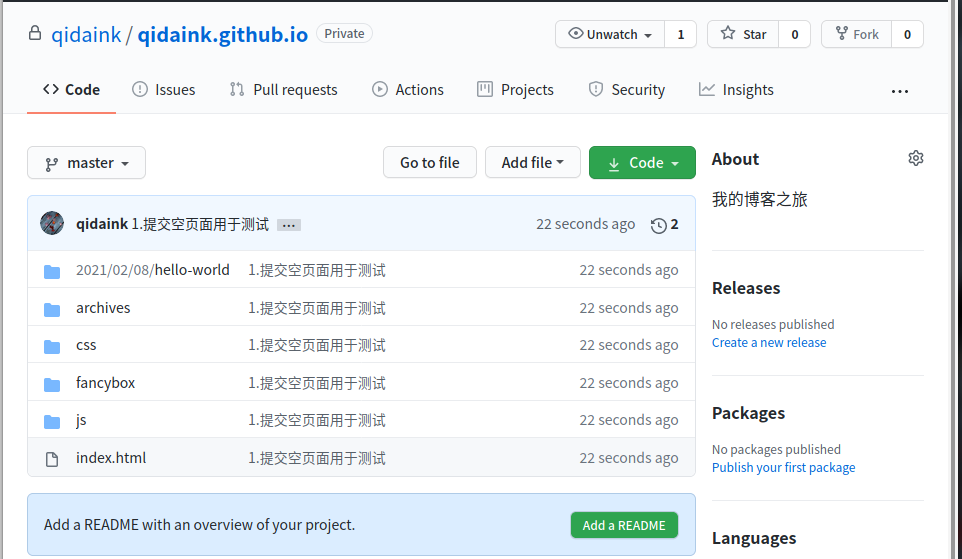Expand commit message ellipsis button
962x559 pixels.
tap(288, 225)
